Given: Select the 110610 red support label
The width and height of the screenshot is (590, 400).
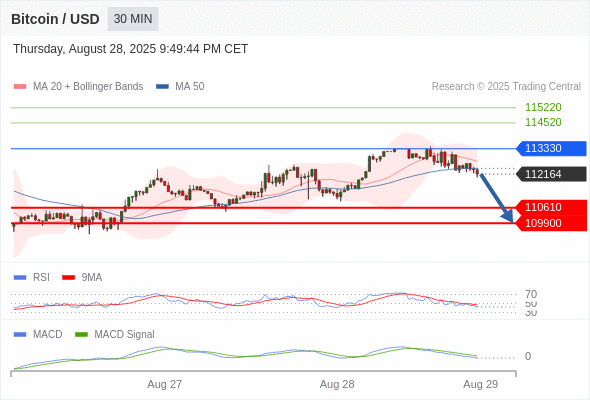Looking at the screenshot, I should pos(551,207).
